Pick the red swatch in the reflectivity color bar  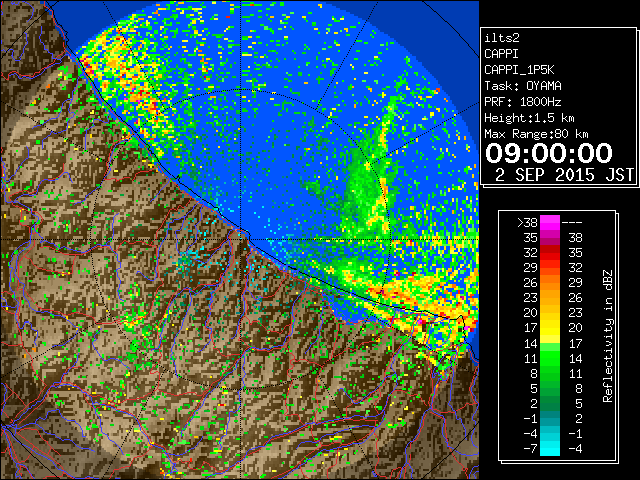pyautogui.click(x=550, y=253)
